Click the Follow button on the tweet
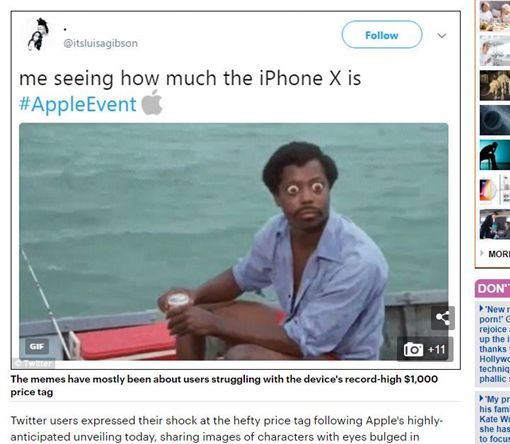Screen dimensions: 510x444 pyautogui.click(x=382, y=35)
